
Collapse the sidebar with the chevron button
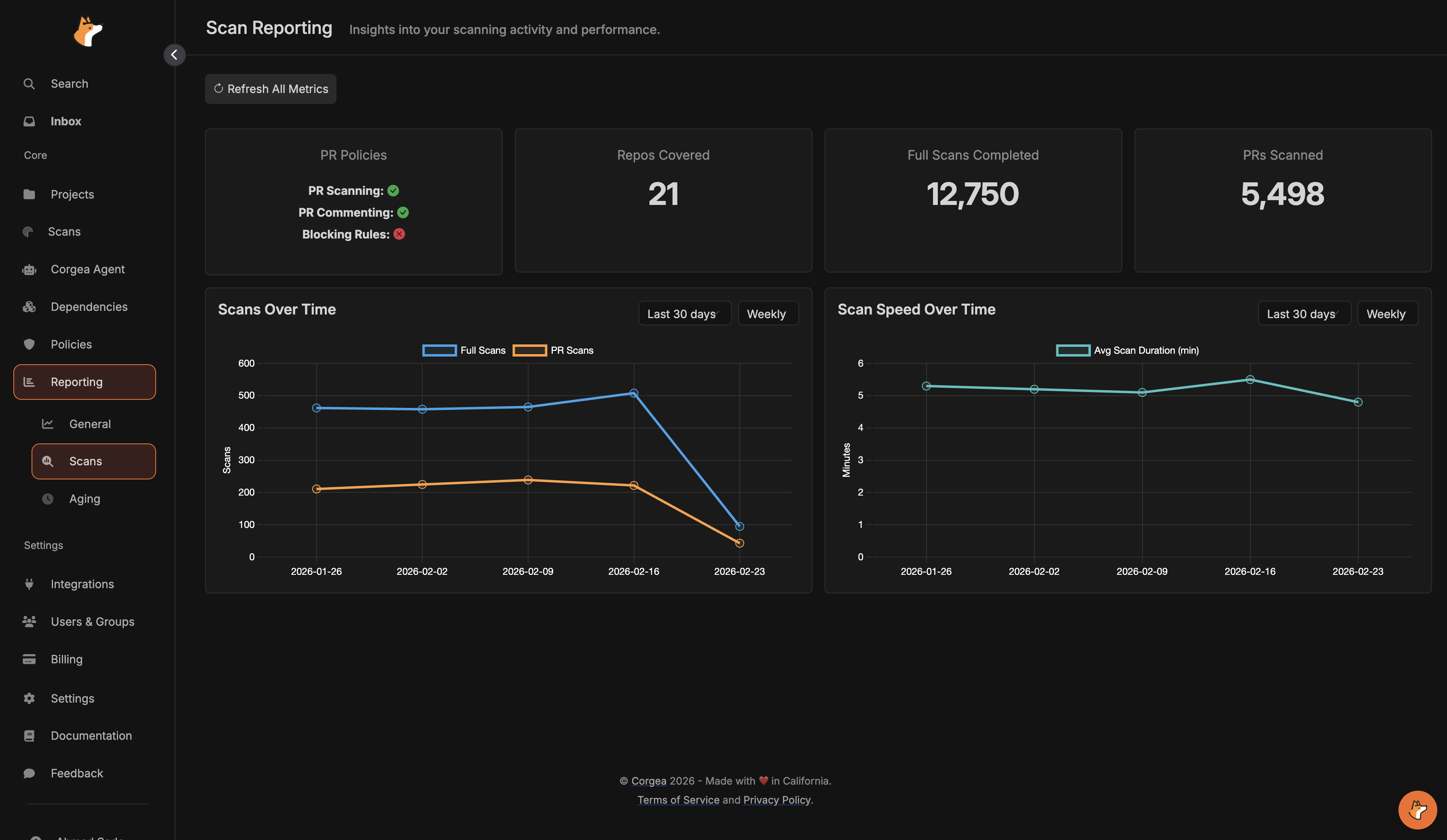coord(174,55)
